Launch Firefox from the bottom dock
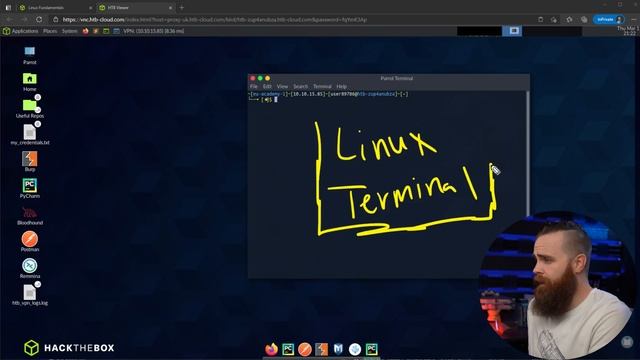Viewport: 640px width, 360px height. [271, 349]
